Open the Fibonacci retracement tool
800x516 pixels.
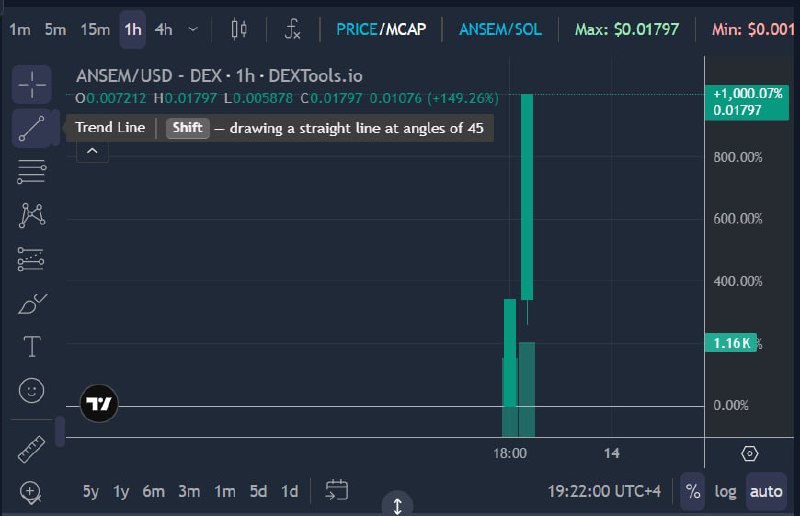click(x=32, y=171)
